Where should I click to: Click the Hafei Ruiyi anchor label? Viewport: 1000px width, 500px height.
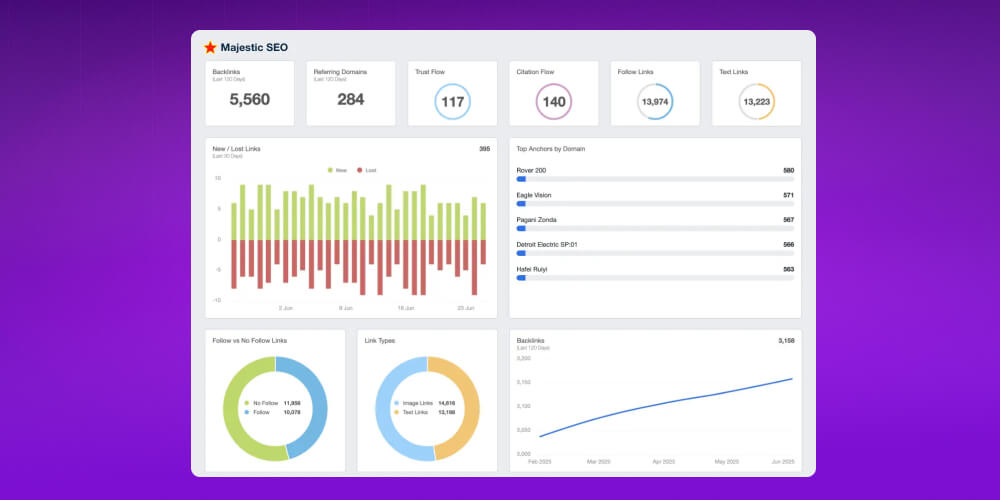pyautogui.click(x=532, y=269)
